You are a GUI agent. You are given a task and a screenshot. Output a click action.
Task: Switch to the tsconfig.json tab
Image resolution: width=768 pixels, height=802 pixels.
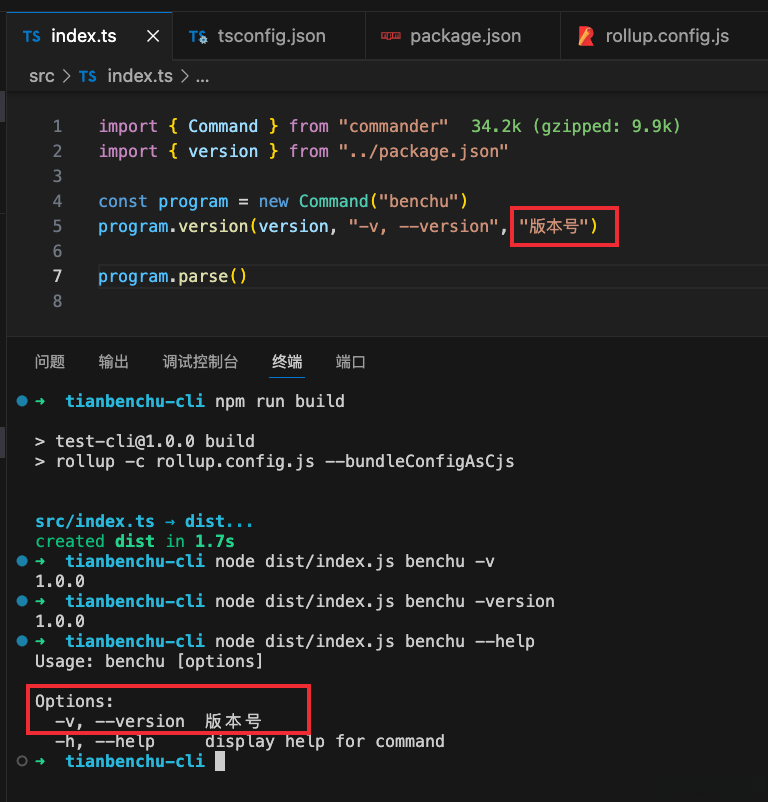coord(269,36)
